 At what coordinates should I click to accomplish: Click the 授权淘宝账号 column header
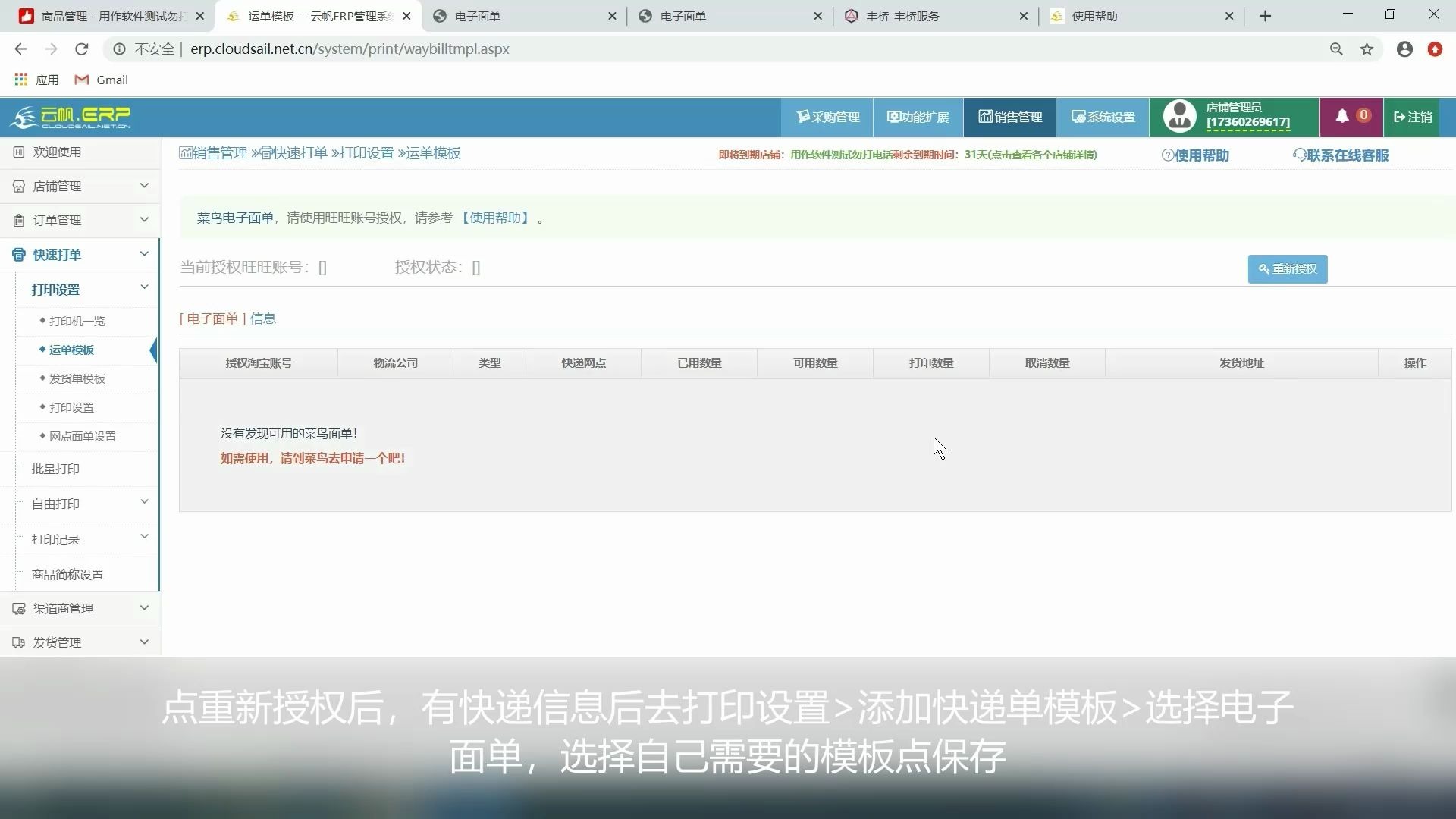point(259,363)
